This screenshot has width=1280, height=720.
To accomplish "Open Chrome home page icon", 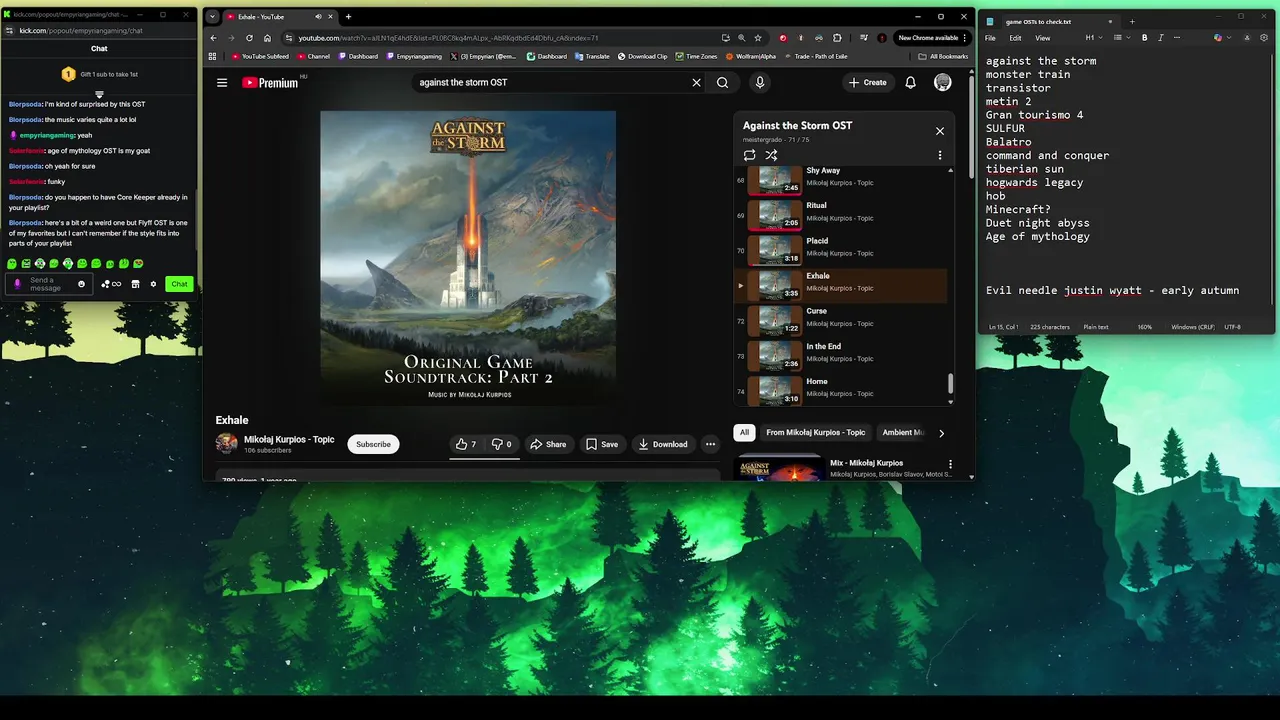I will coord(267,38).
